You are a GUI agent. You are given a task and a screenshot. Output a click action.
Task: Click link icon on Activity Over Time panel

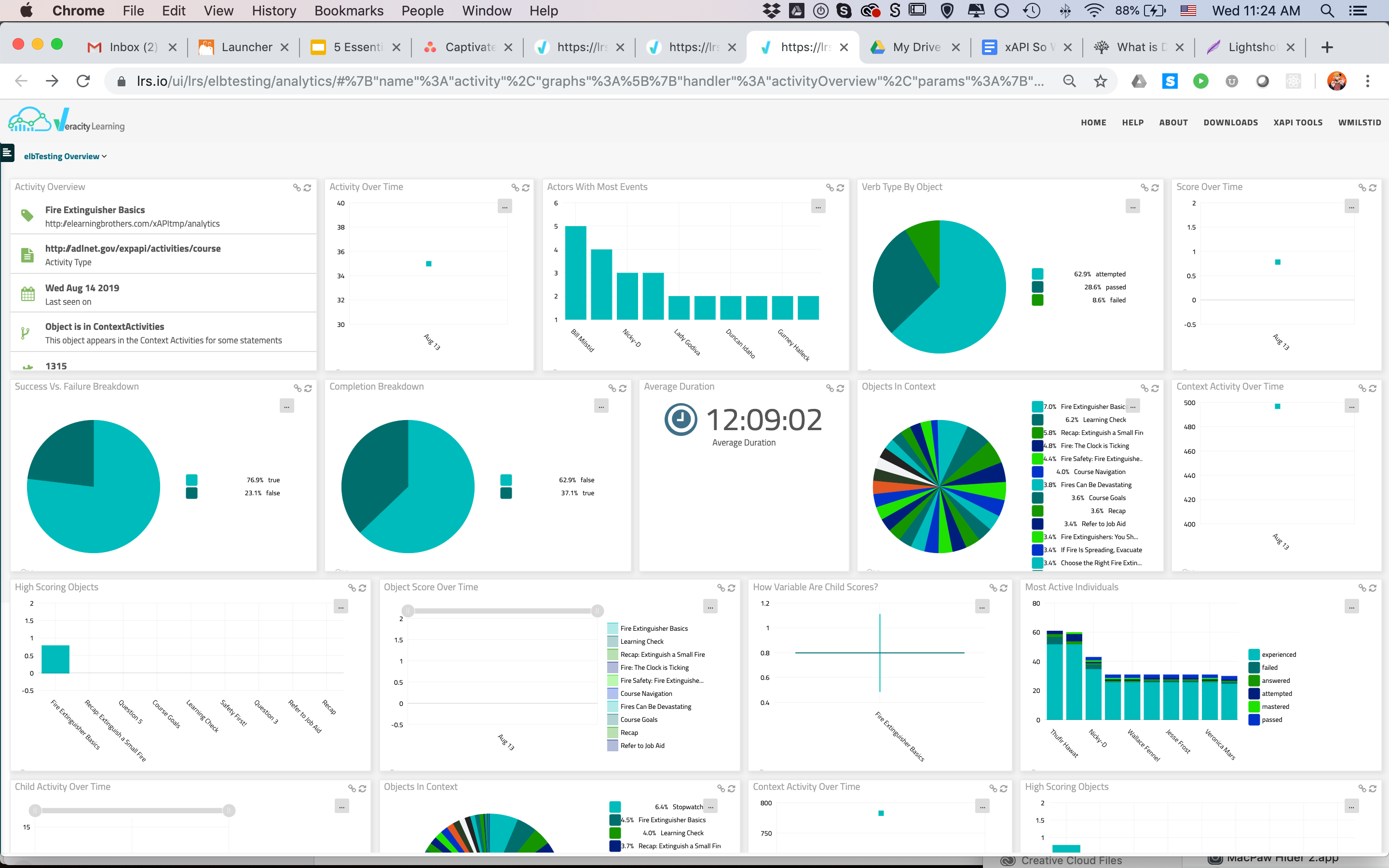coord(515,188)
